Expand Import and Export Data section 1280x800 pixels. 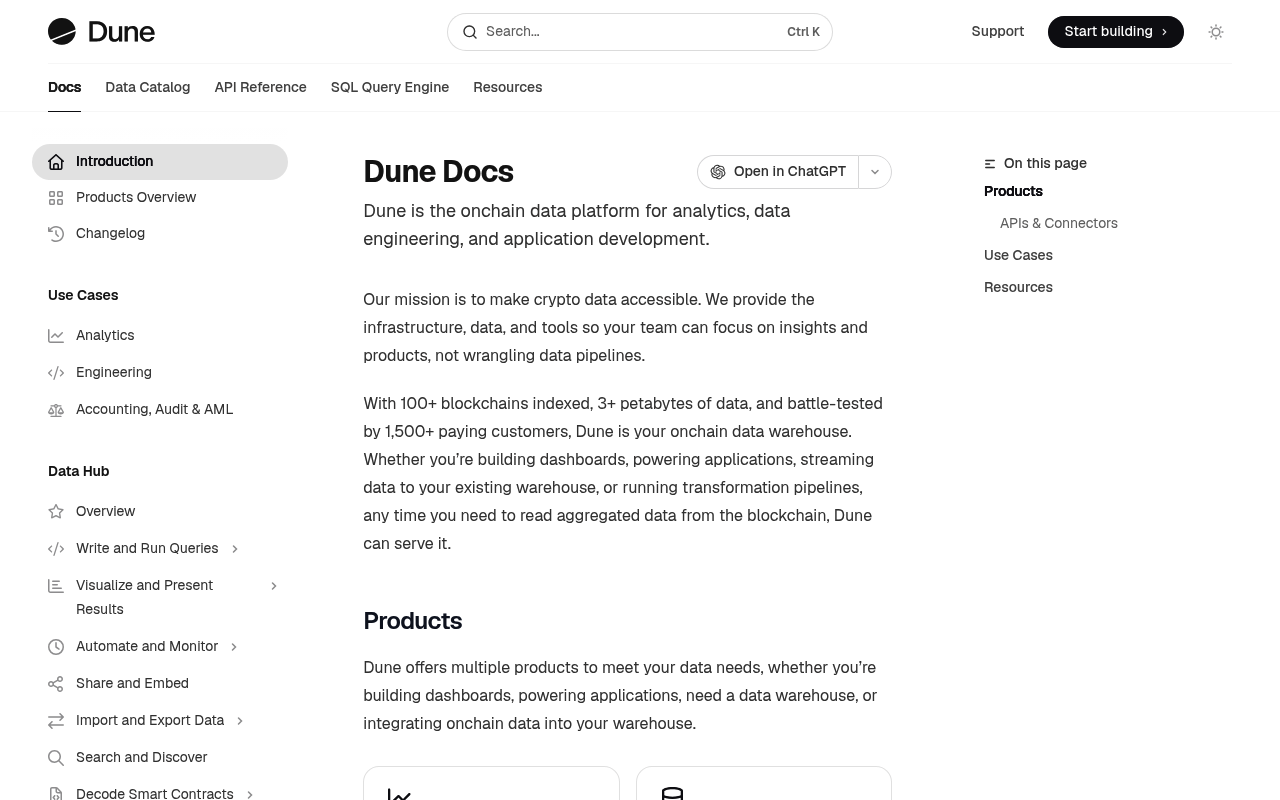[x=240, y=721]
